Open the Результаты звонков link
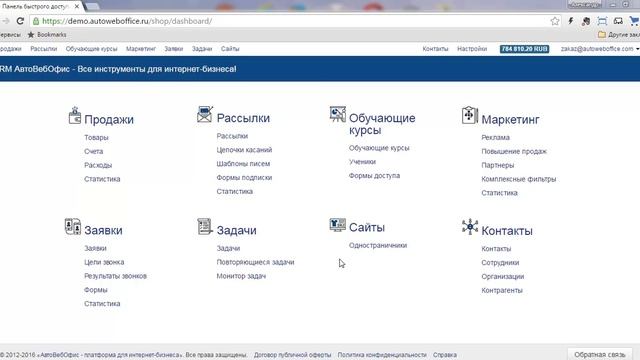Viewport: 640px width, 360px height. click(x=116, y=276)
